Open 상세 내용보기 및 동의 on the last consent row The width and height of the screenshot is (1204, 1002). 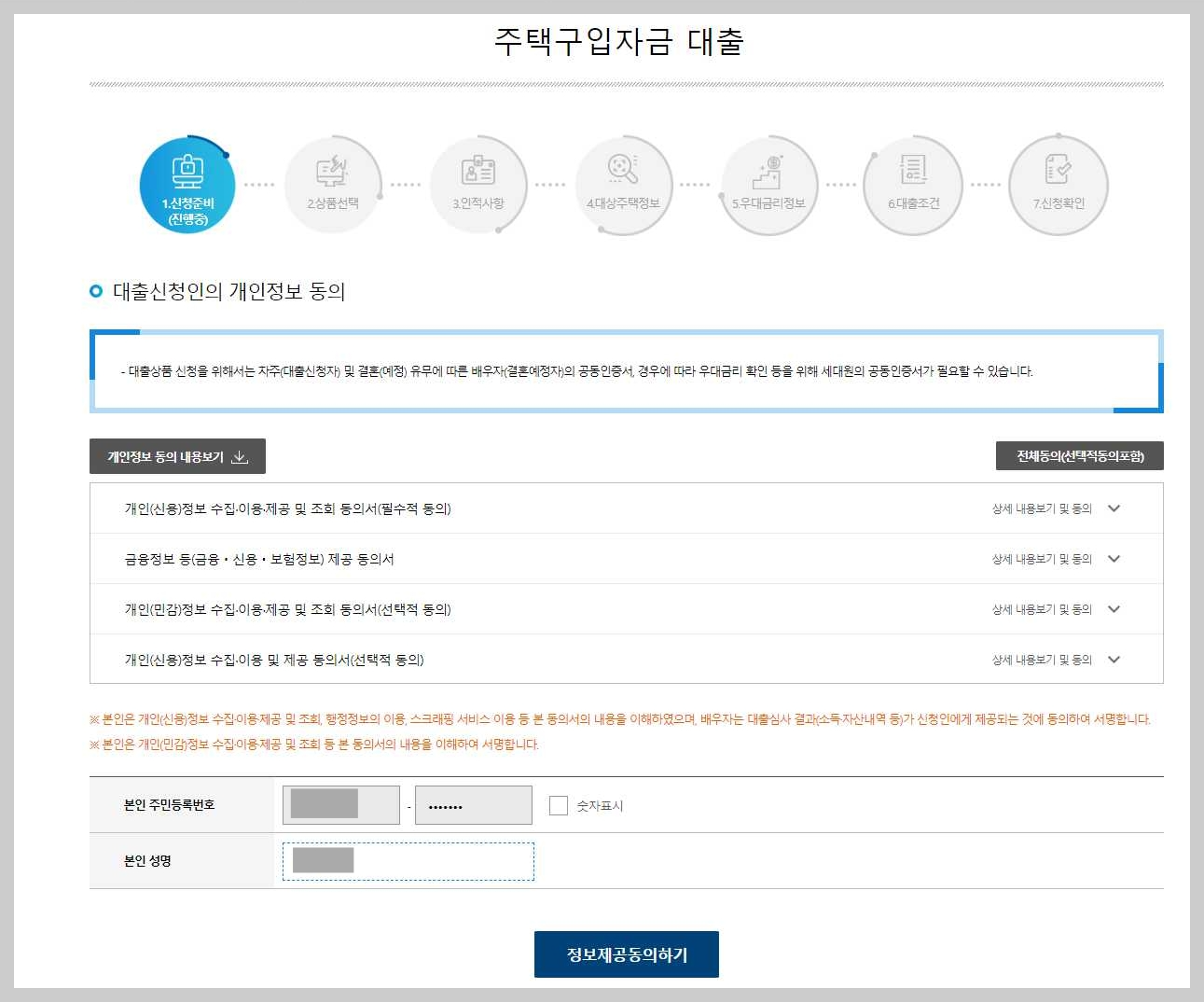tap(1113, 659)
